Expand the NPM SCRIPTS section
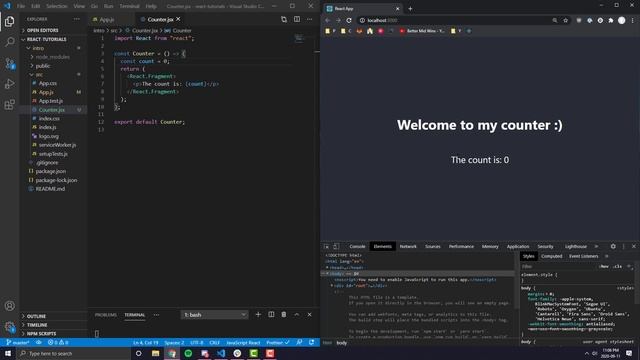This screenshot has height=360, width=640. [x=41, y=334]
